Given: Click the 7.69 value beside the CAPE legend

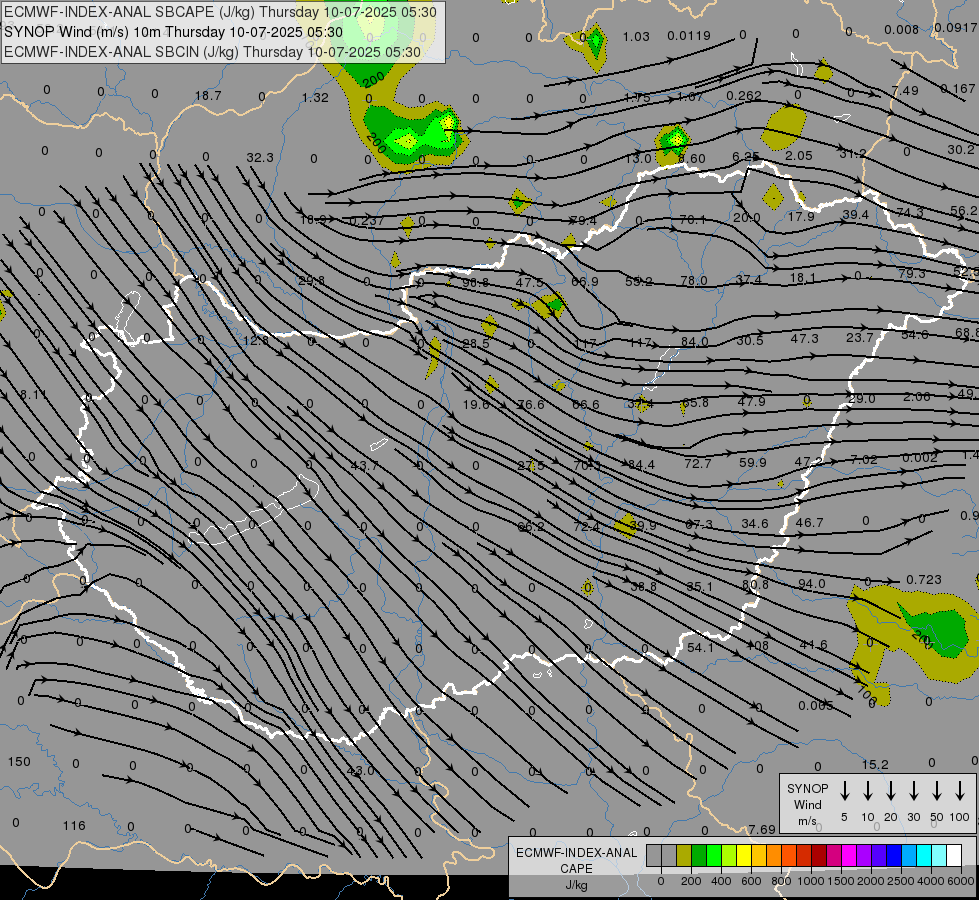Looking at the screenshot, I should [762, 829].
